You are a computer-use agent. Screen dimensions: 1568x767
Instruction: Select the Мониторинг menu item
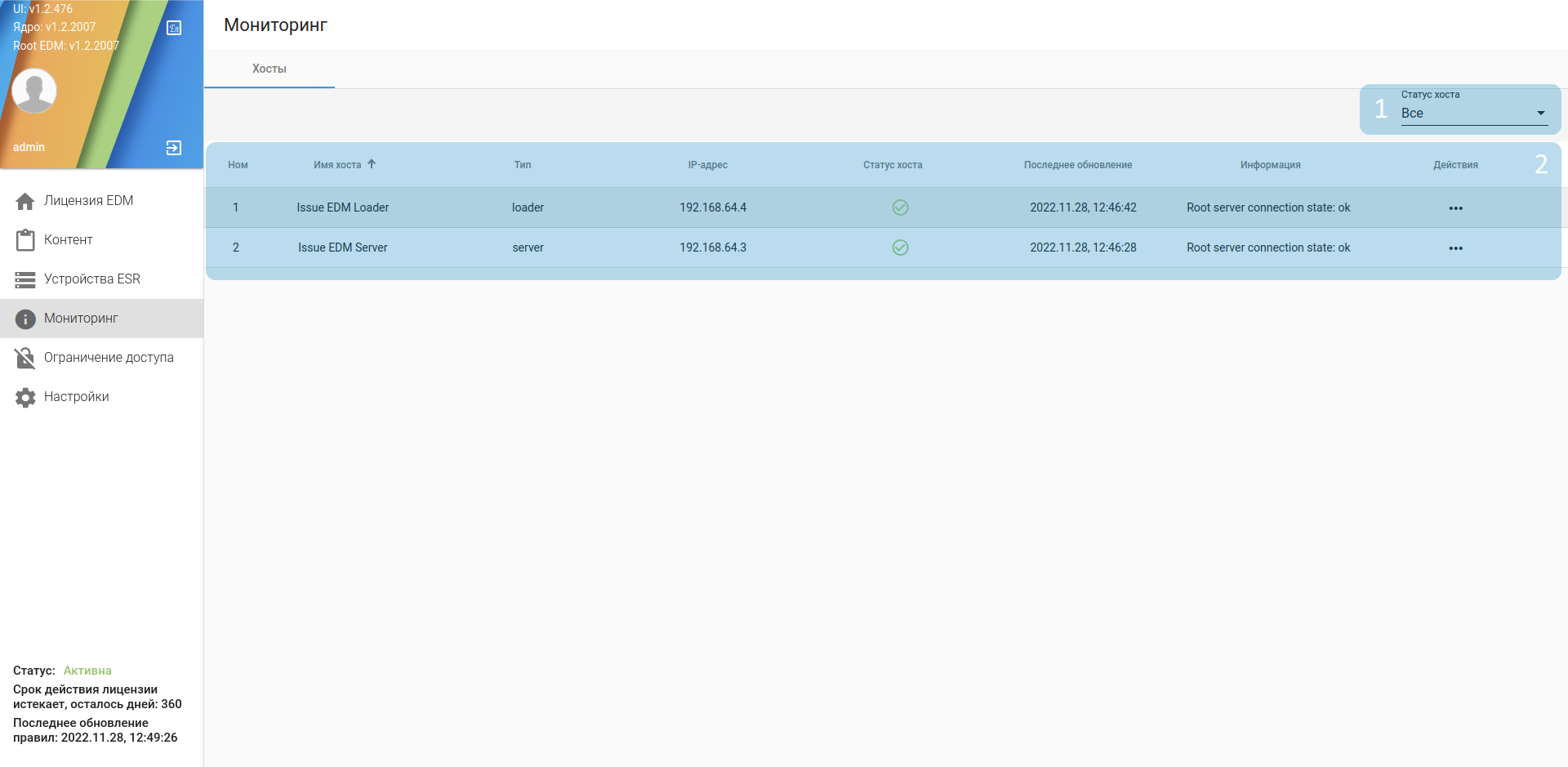(x=102, y=319)
